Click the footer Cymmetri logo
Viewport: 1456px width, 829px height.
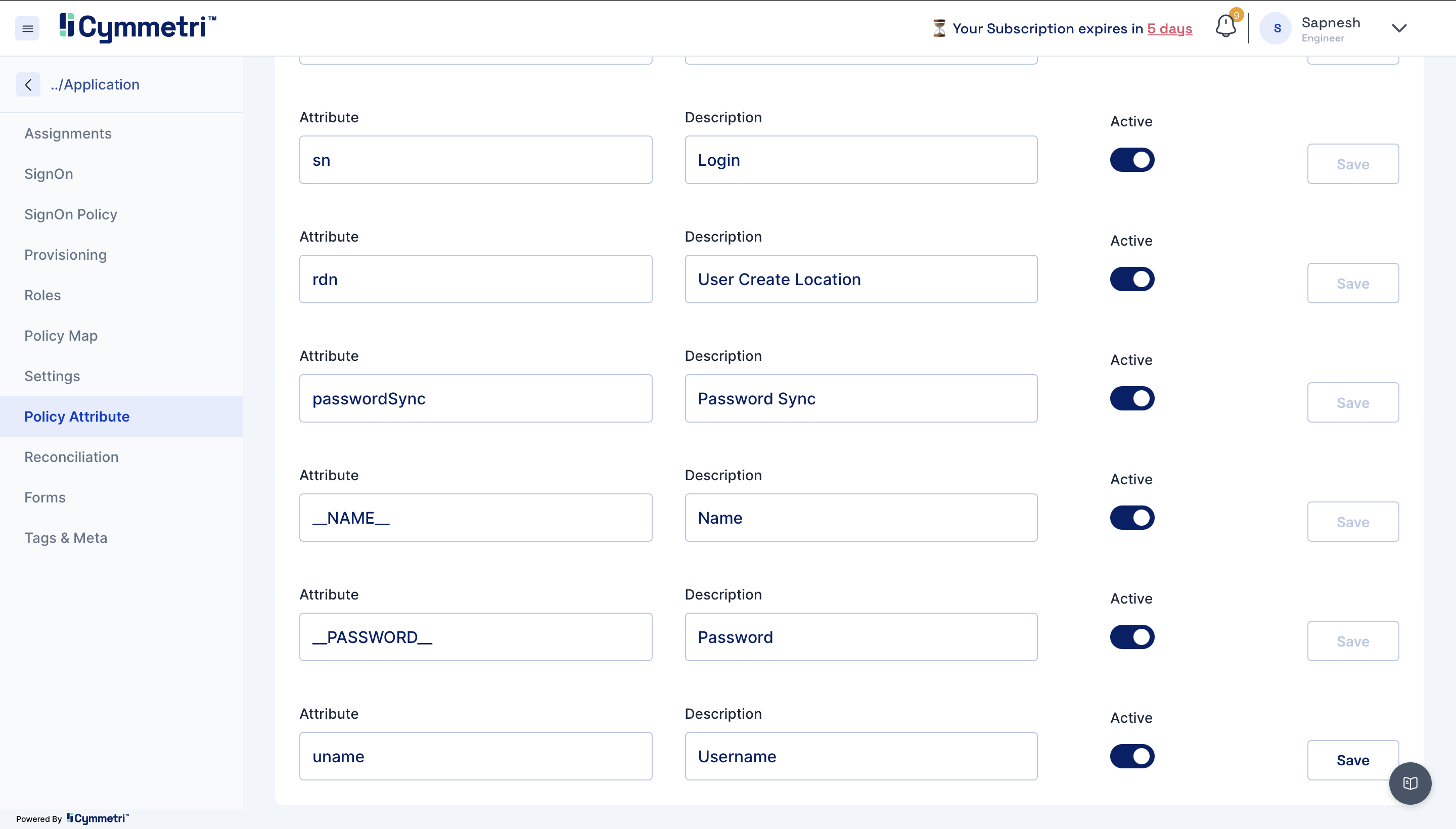point(98,818)
